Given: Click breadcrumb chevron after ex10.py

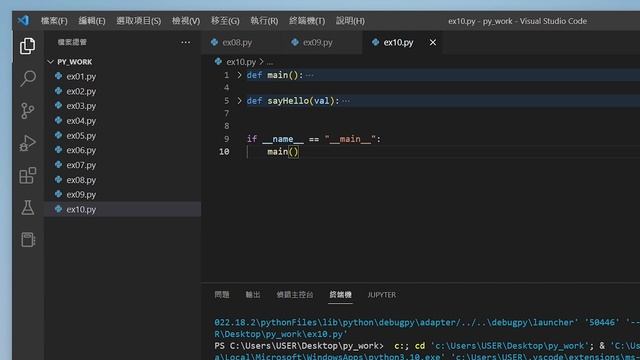Looking at the screenshot, I should pos(261,62).
